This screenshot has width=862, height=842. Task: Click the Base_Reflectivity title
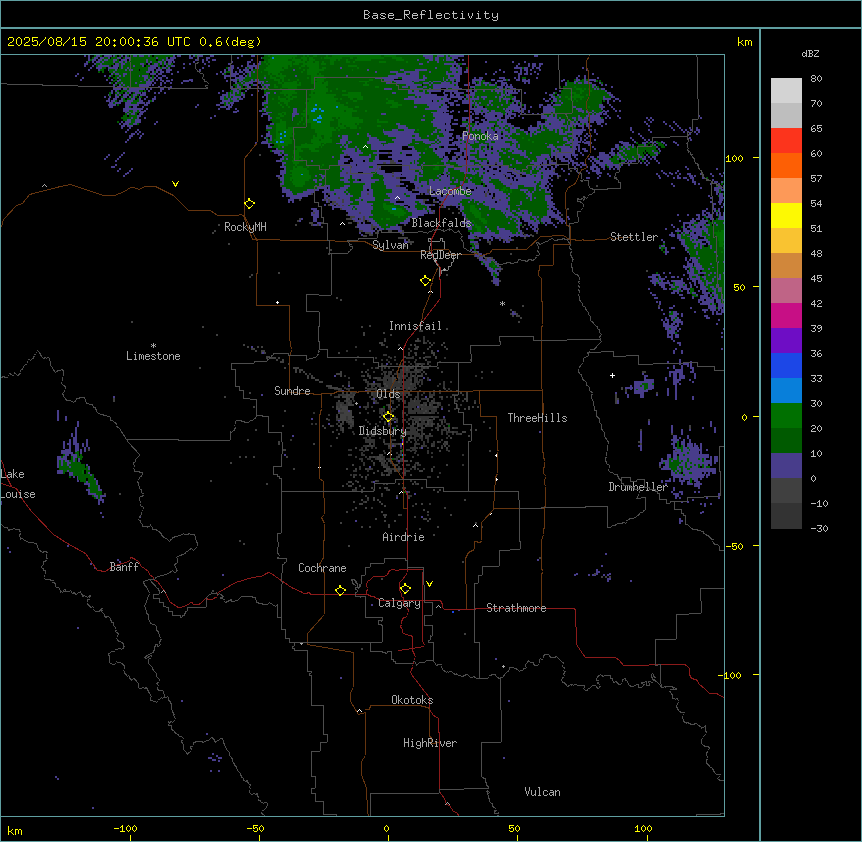pos(431,15)
